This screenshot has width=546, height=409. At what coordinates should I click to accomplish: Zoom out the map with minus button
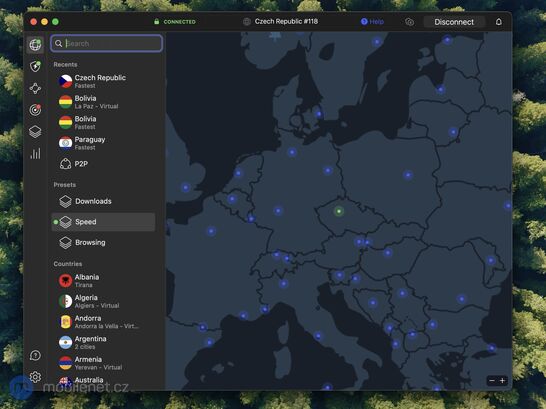click(492, 380)
